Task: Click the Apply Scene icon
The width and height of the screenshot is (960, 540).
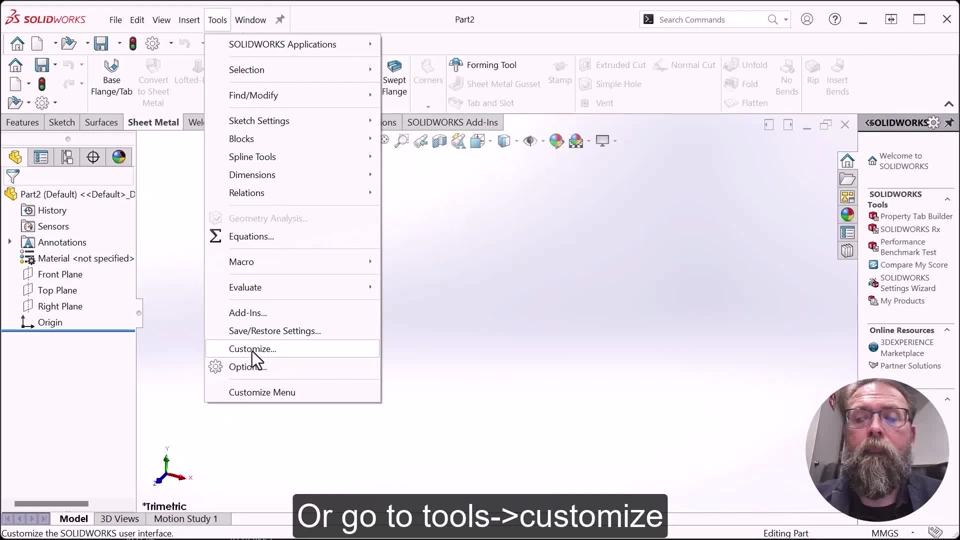Action: (576, 141)
